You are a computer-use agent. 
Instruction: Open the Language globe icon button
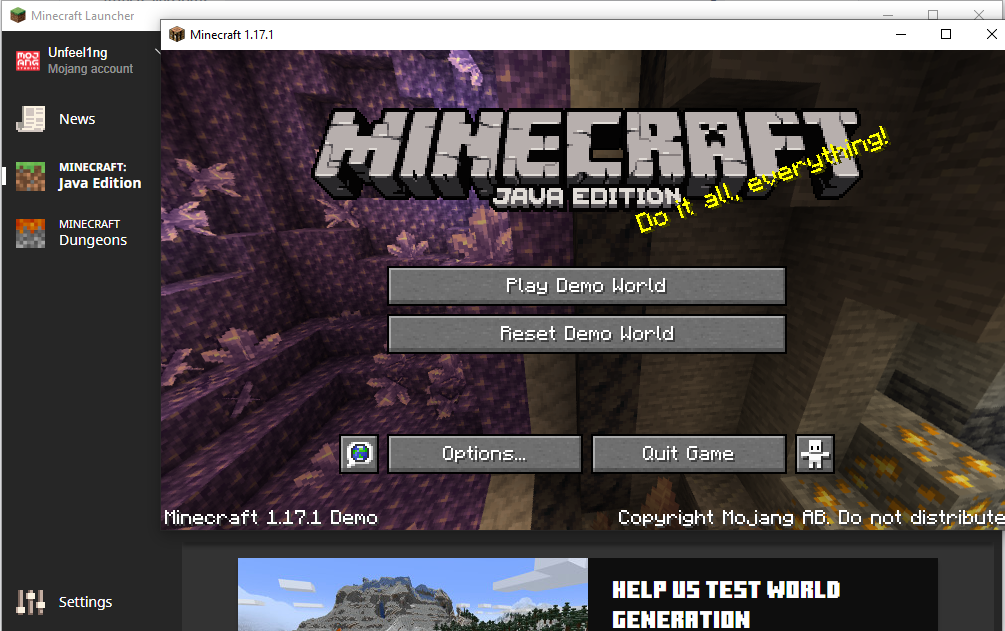tap(359, 454)
